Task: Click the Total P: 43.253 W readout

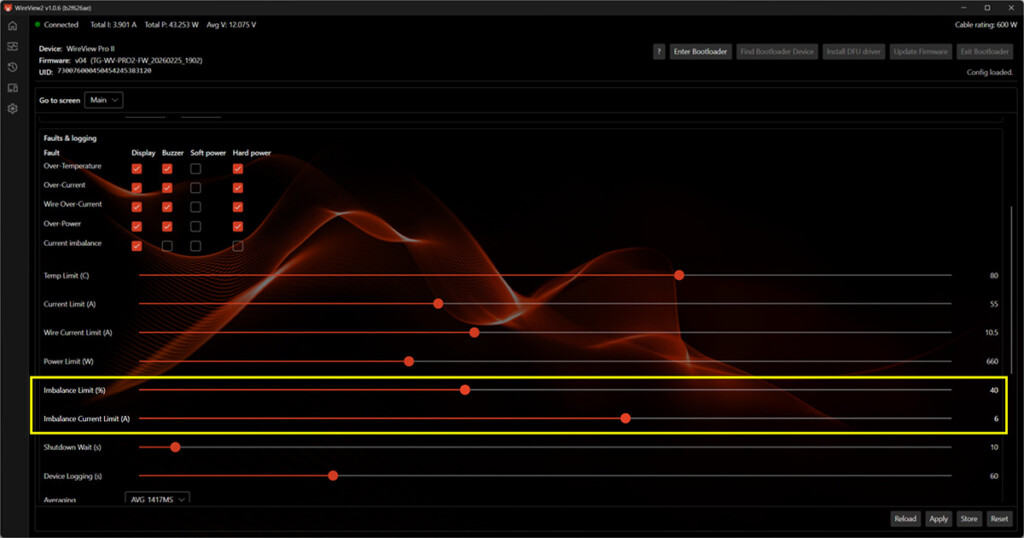Action: (171, 25)
